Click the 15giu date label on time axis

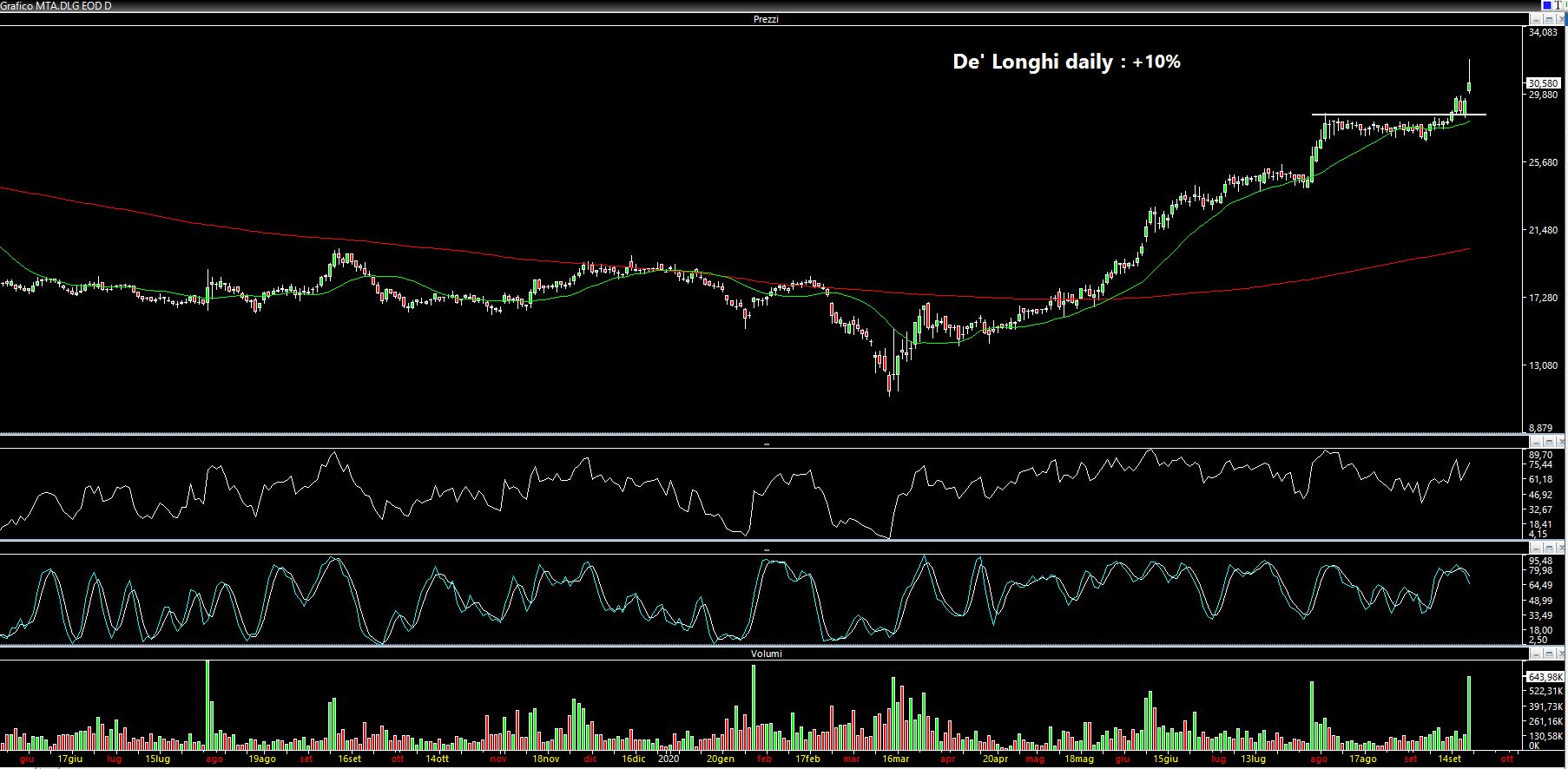[1165, 759]
